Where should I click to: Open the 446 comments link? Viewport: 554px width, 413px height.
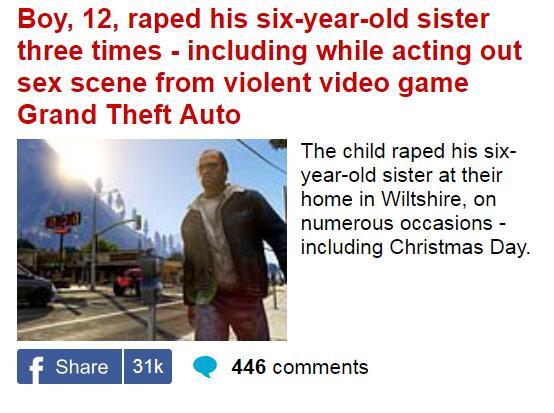tap(300, 367)
